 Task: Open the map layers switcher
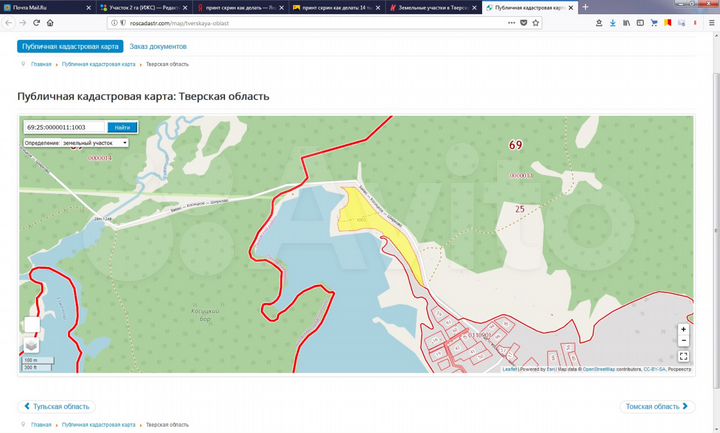pos(31,345)
